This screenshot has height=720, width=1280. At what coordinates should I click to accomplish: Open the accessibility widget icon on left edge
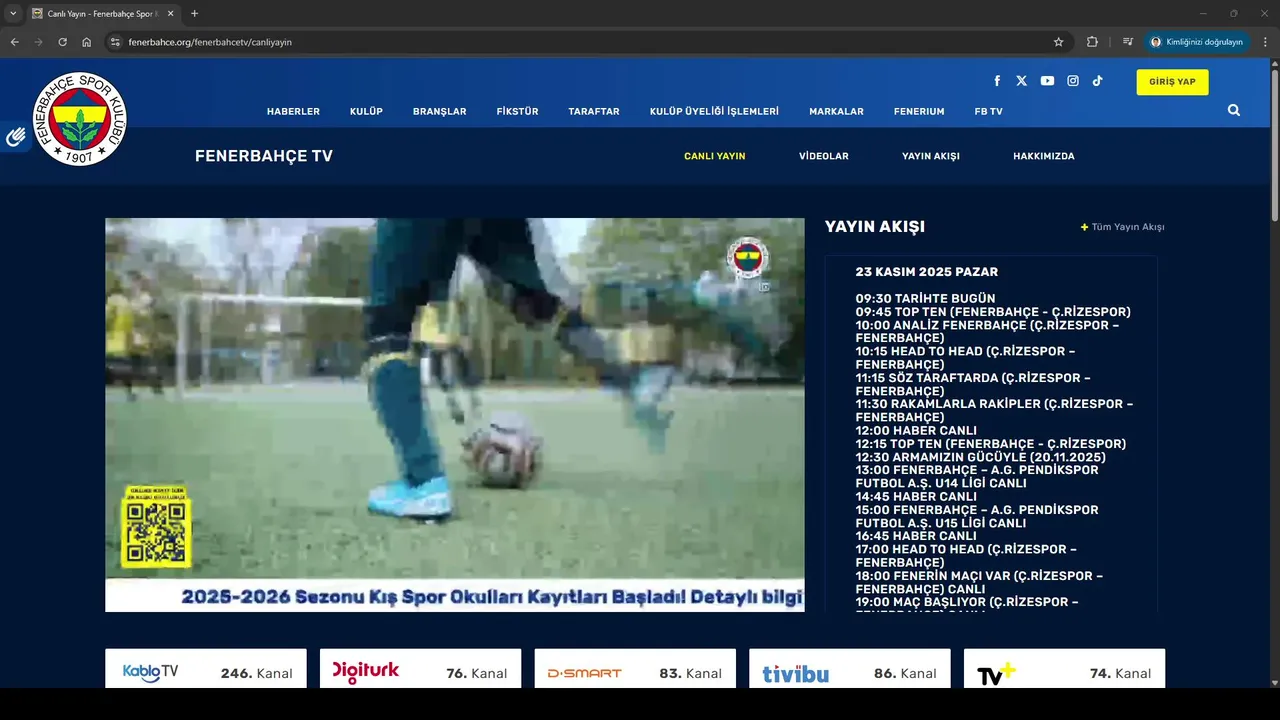15,137
